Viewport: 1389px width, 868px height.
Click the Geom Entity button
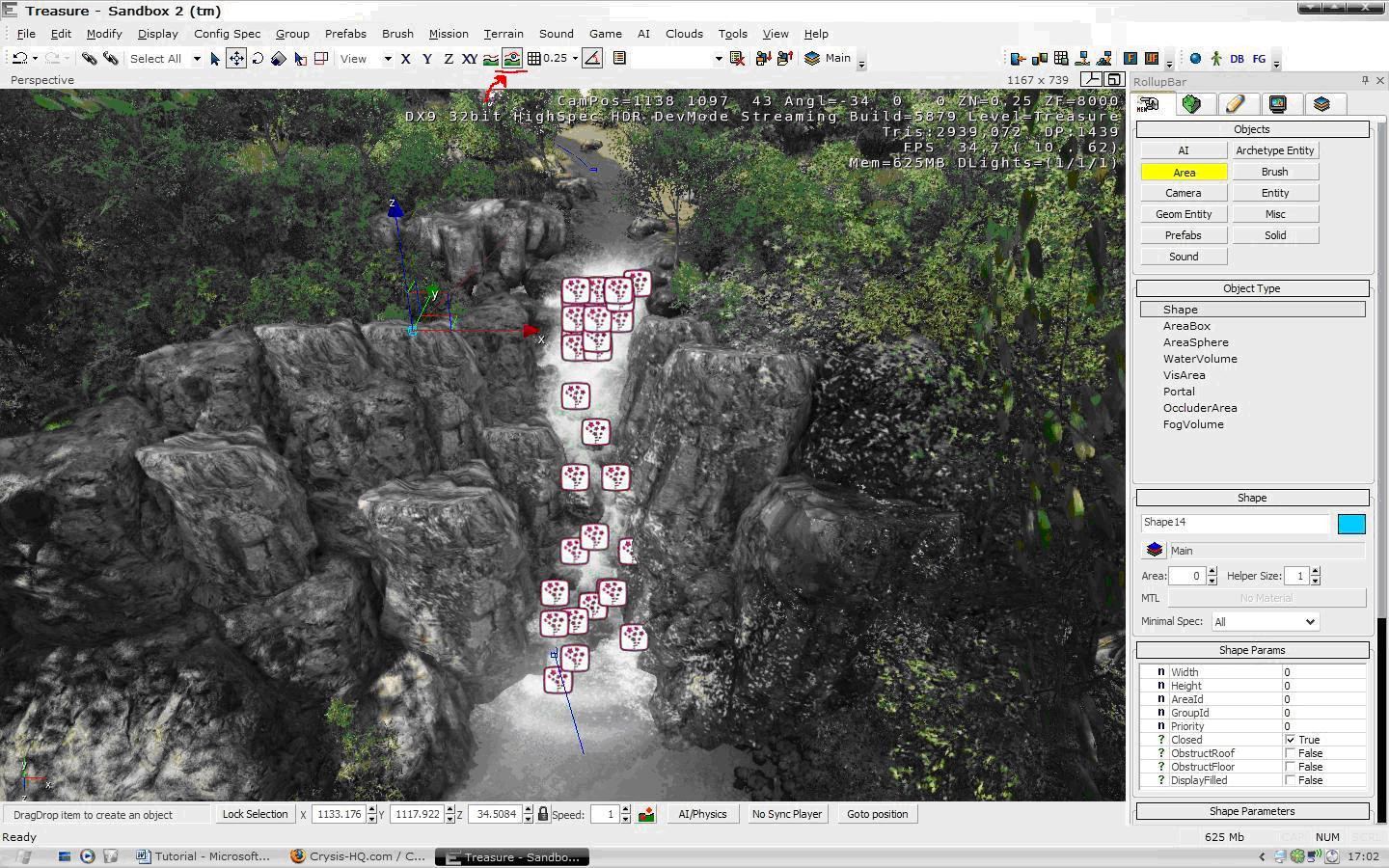click(x=1185, y=214)
